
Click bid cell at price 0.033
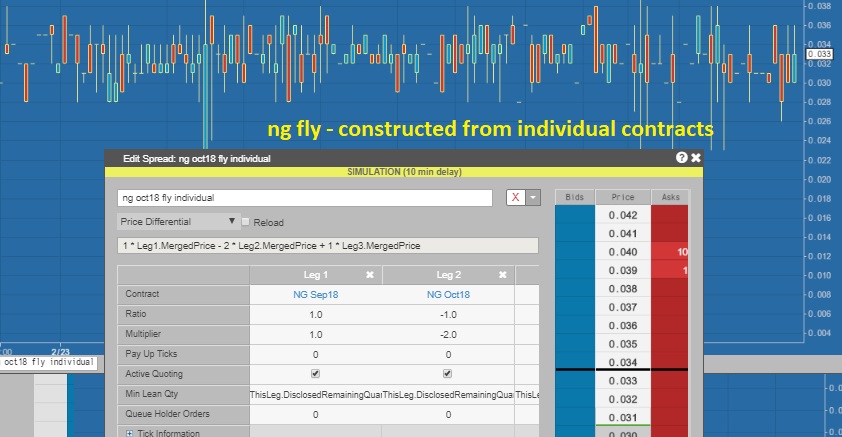click(x=575, y=381)
